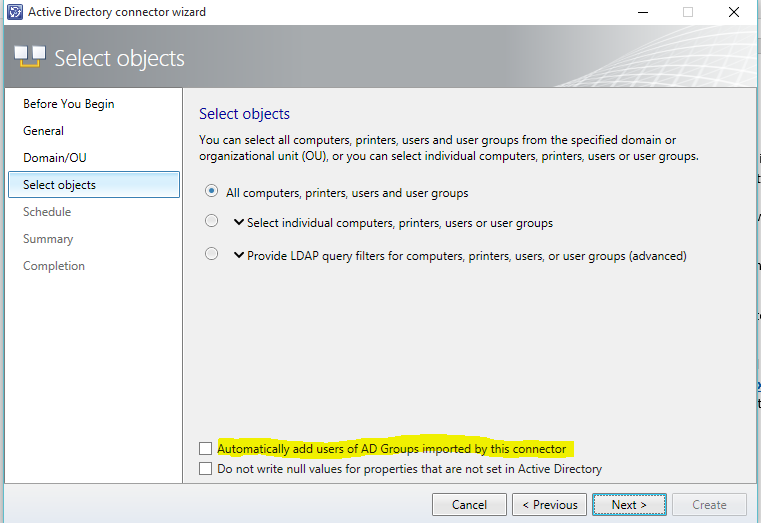Screen dimensions: 761x523
Task: Open the General step
Action: [x=43, y=131]
